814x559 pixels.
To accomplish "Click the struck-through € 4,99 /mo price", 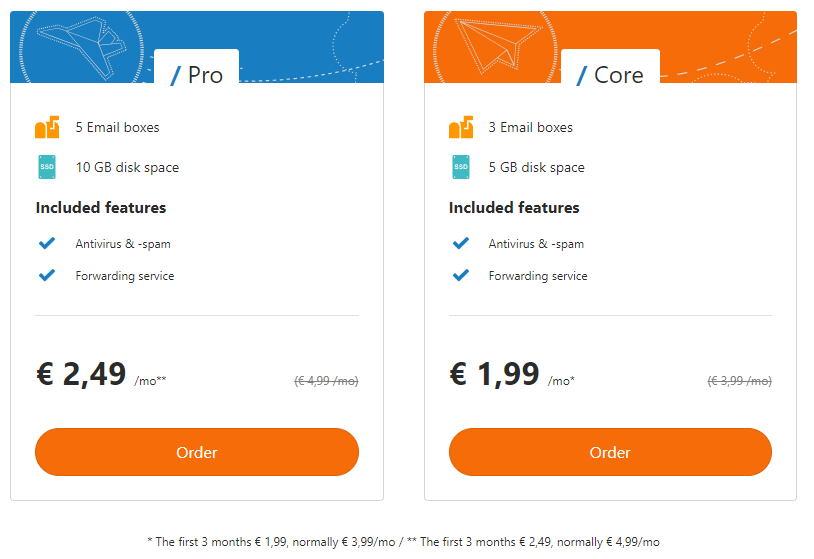I will (326, 381).
